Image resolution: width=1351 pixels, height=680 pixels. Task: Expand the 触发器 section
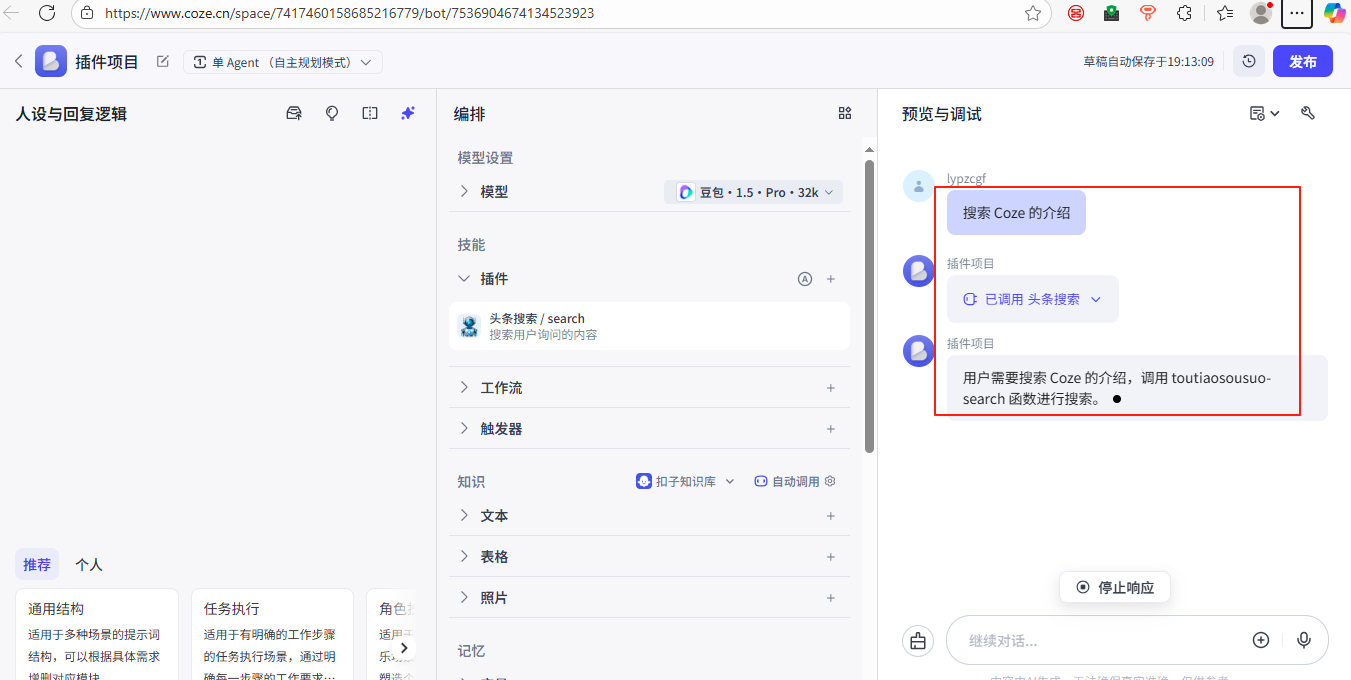(464, 429)
